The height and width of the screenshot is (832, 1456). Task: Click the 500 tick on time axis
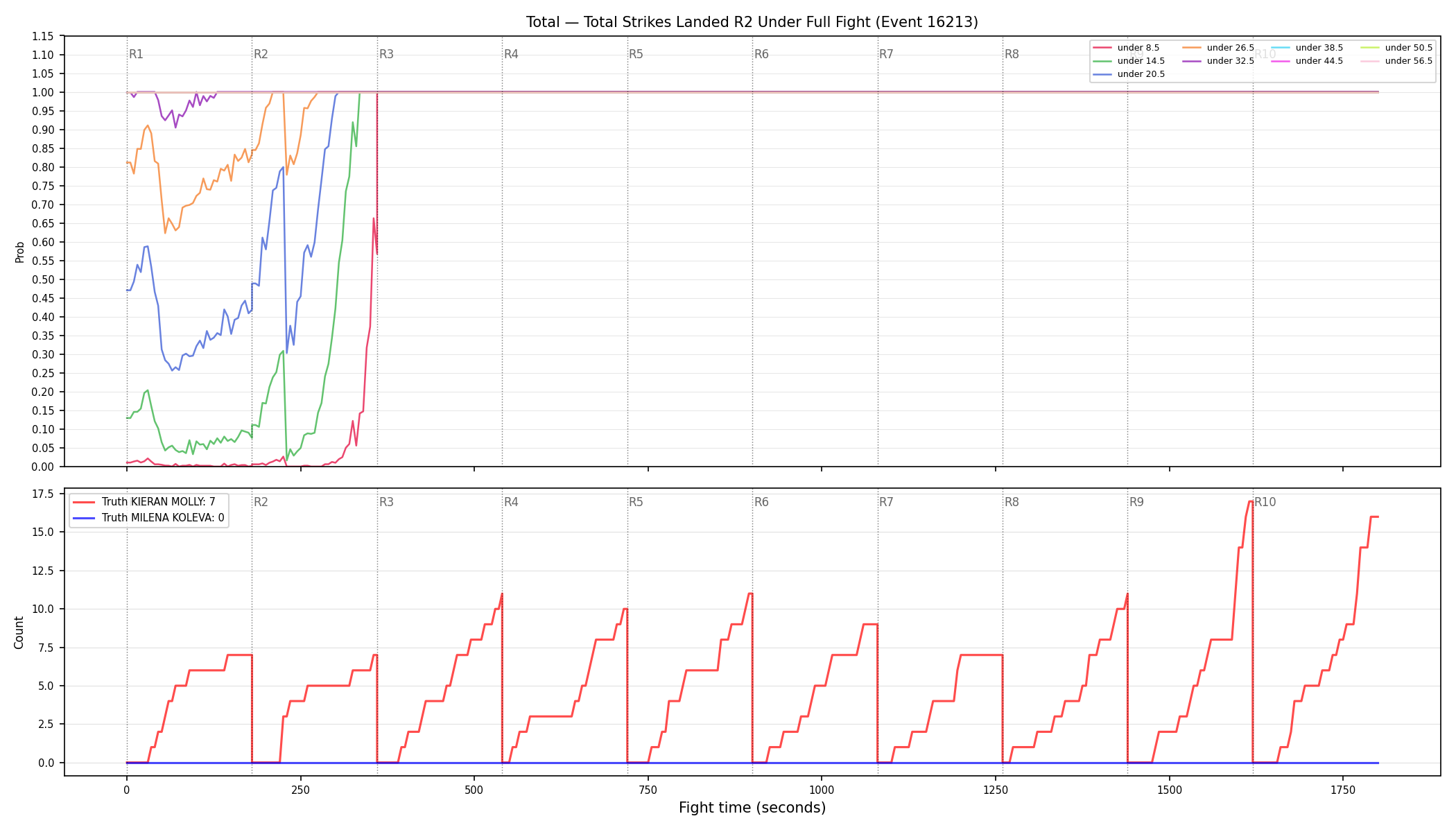(474, 790)
